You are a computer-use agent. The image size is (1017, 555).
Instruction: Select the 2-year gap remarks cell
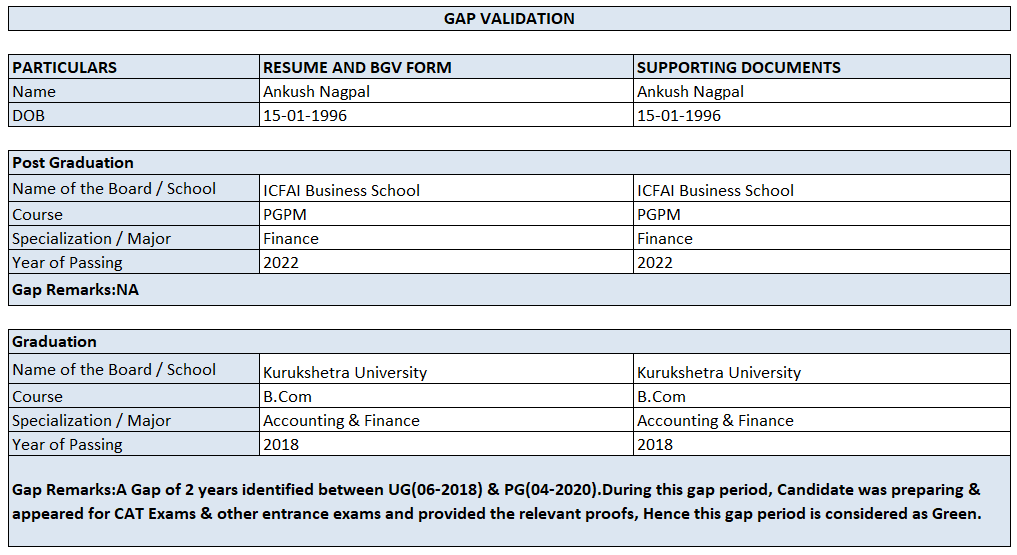[x=497, y=501]
